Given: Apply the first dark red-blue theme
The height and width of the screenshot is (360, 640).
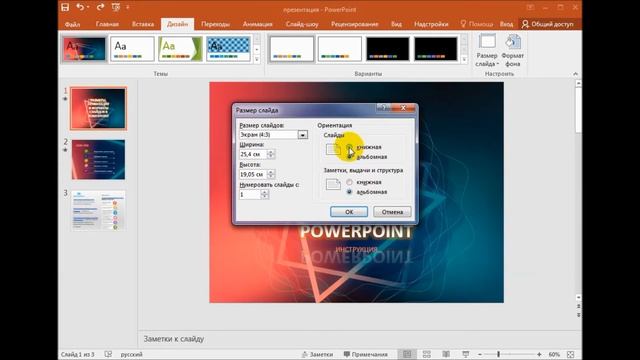Looking at the screenshot, I should [x=84, y=49].
